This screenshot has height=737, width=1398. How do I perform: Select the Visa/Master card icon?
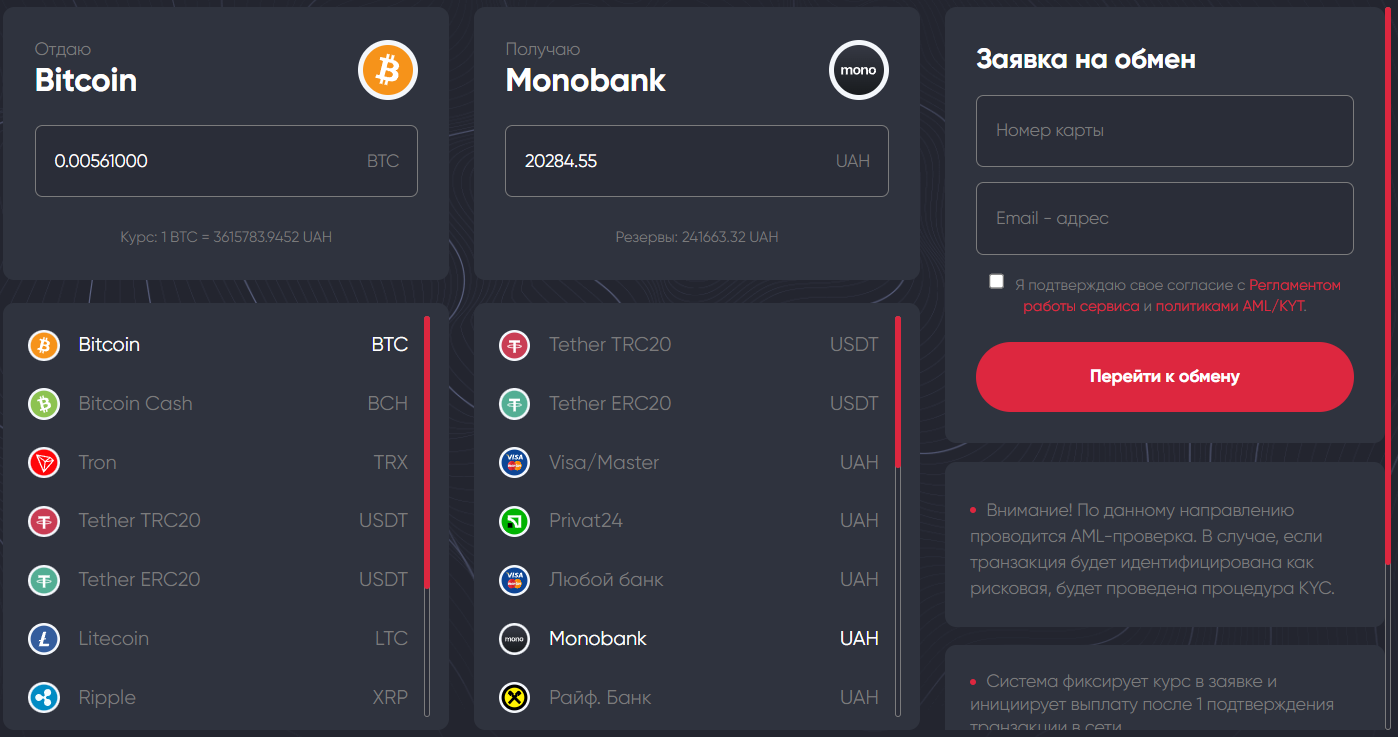point(514,462)
